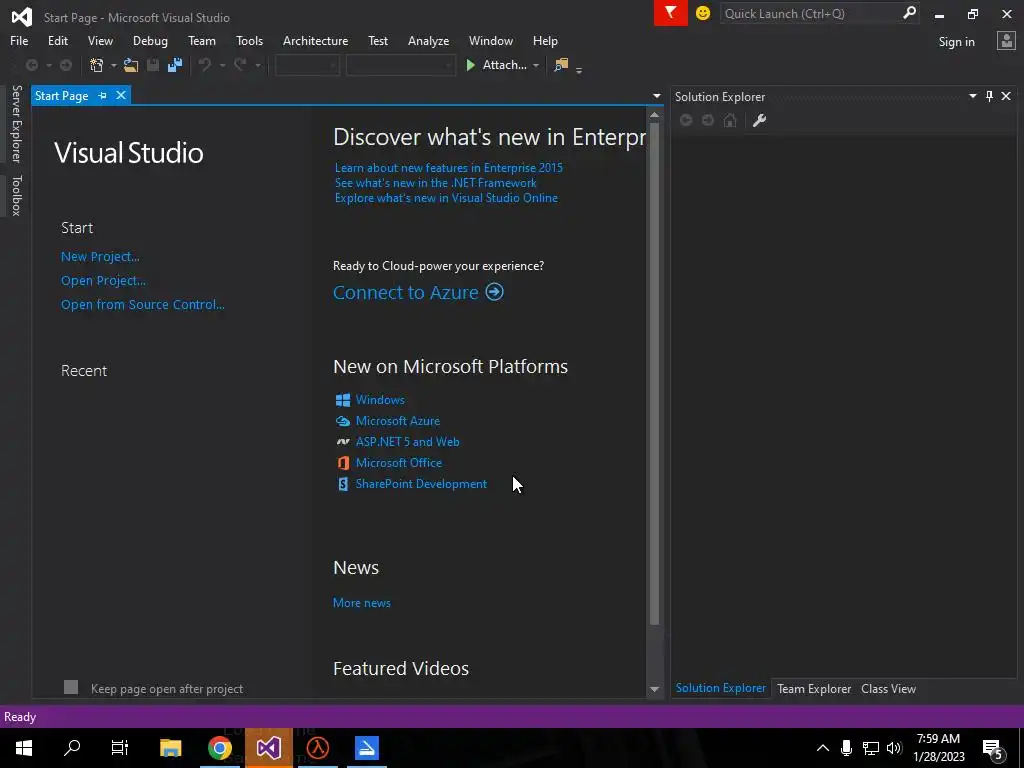Click Learn about new features in Enterprise 2015
The image size is (1024, 768).
[449, 168]
